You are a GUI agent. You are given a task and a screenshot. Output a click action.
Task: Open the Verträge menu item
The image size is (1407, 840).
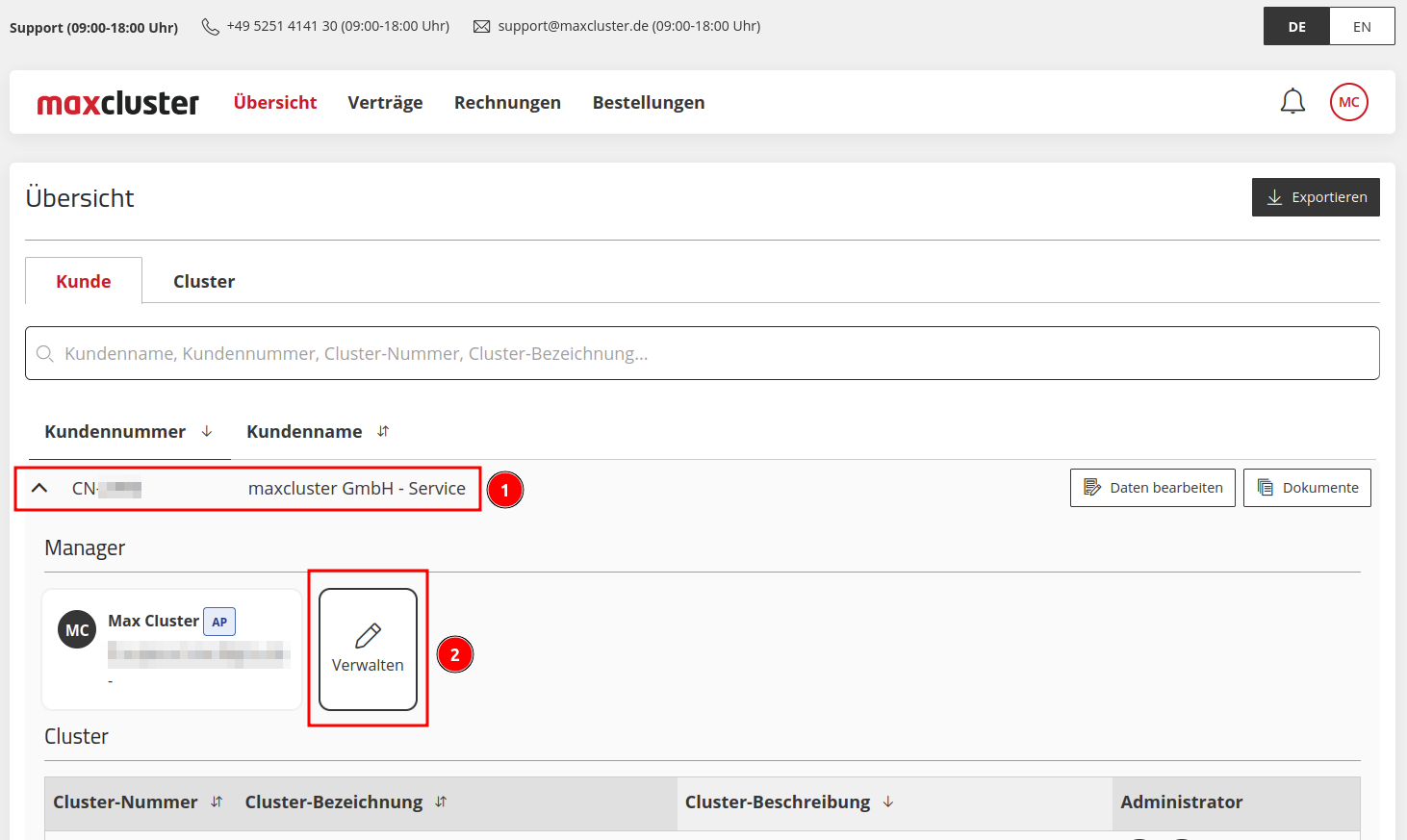(x=385, y=102)
